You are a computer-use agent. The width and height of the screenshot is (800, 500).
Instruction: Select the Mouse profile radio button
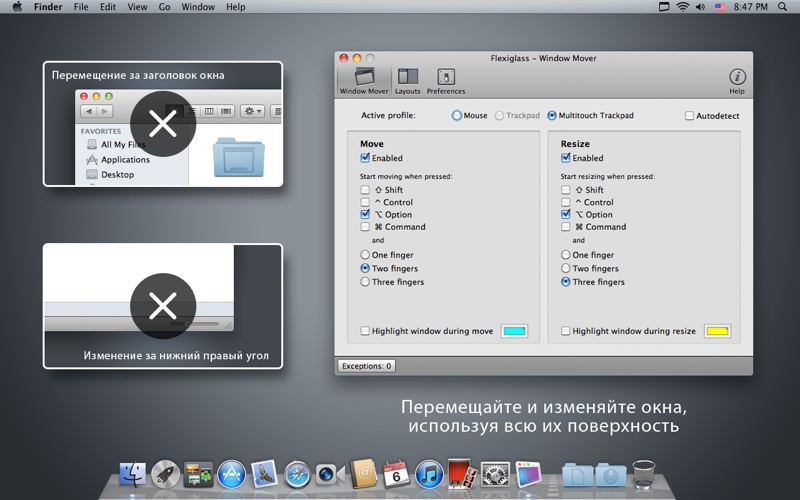456,115
